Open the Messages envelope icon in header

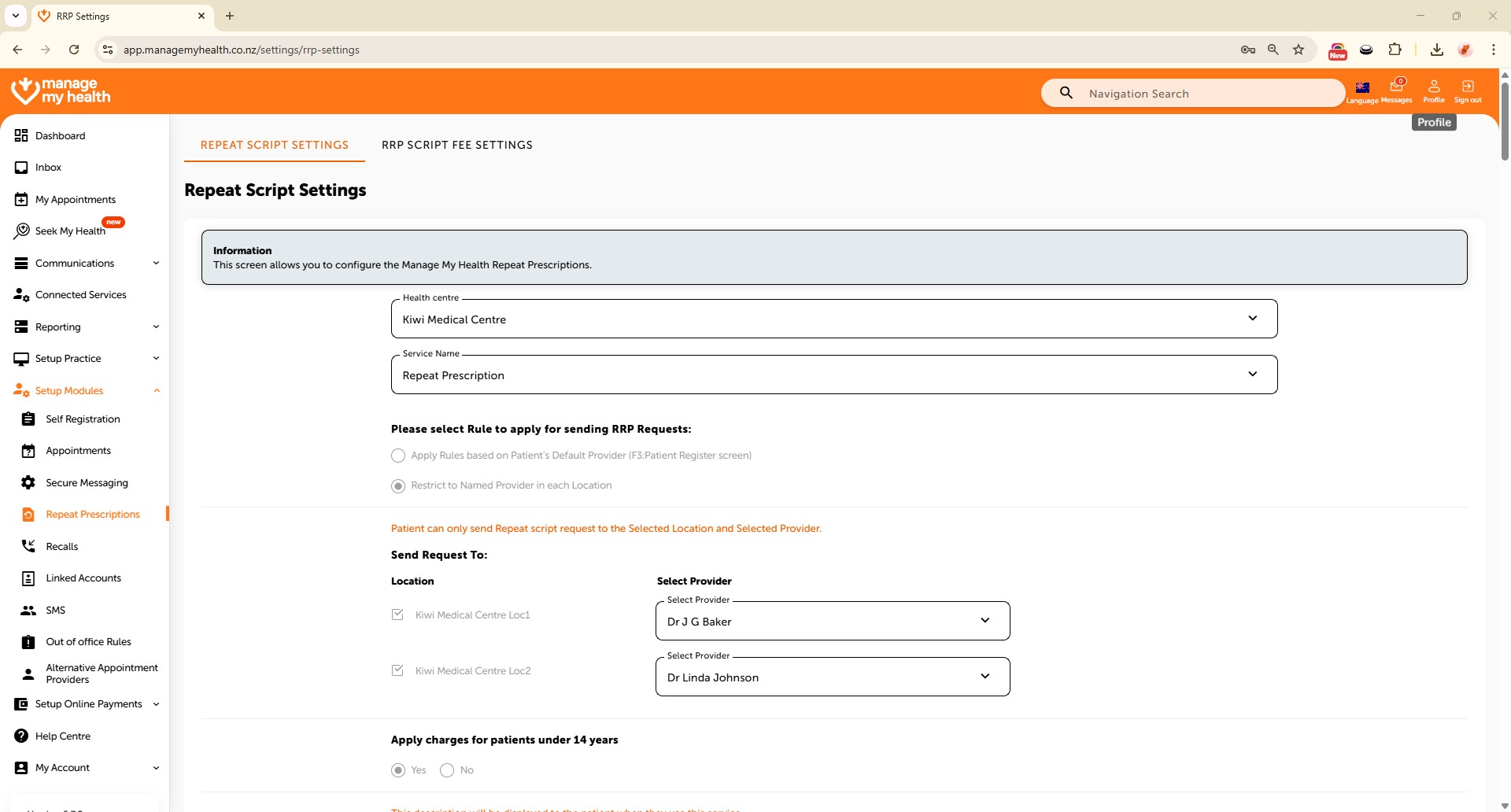coord(1396,87)
